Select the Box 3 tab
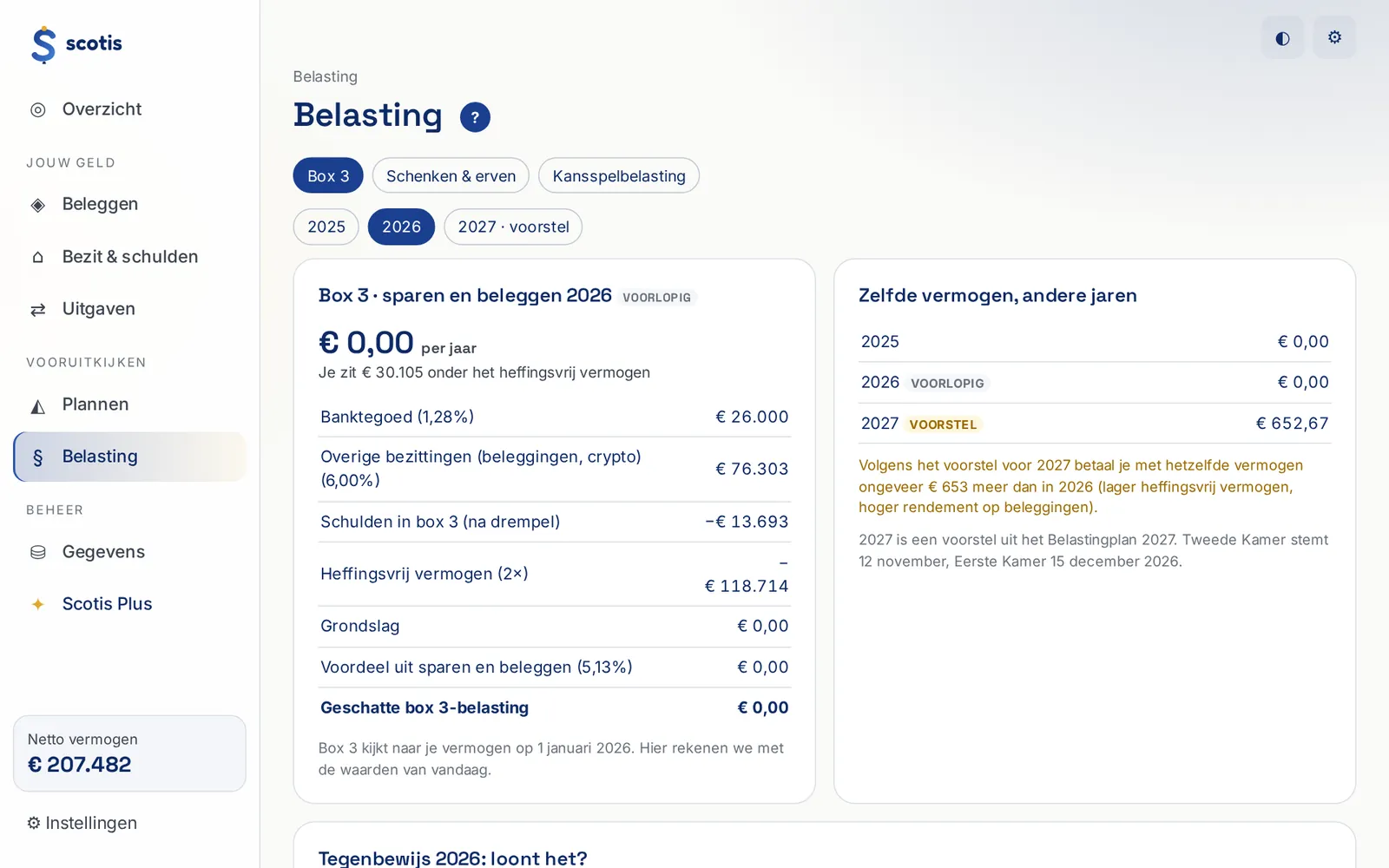Image resolution: width=1389 pixels, height=868 pixels. coord(328,175)
